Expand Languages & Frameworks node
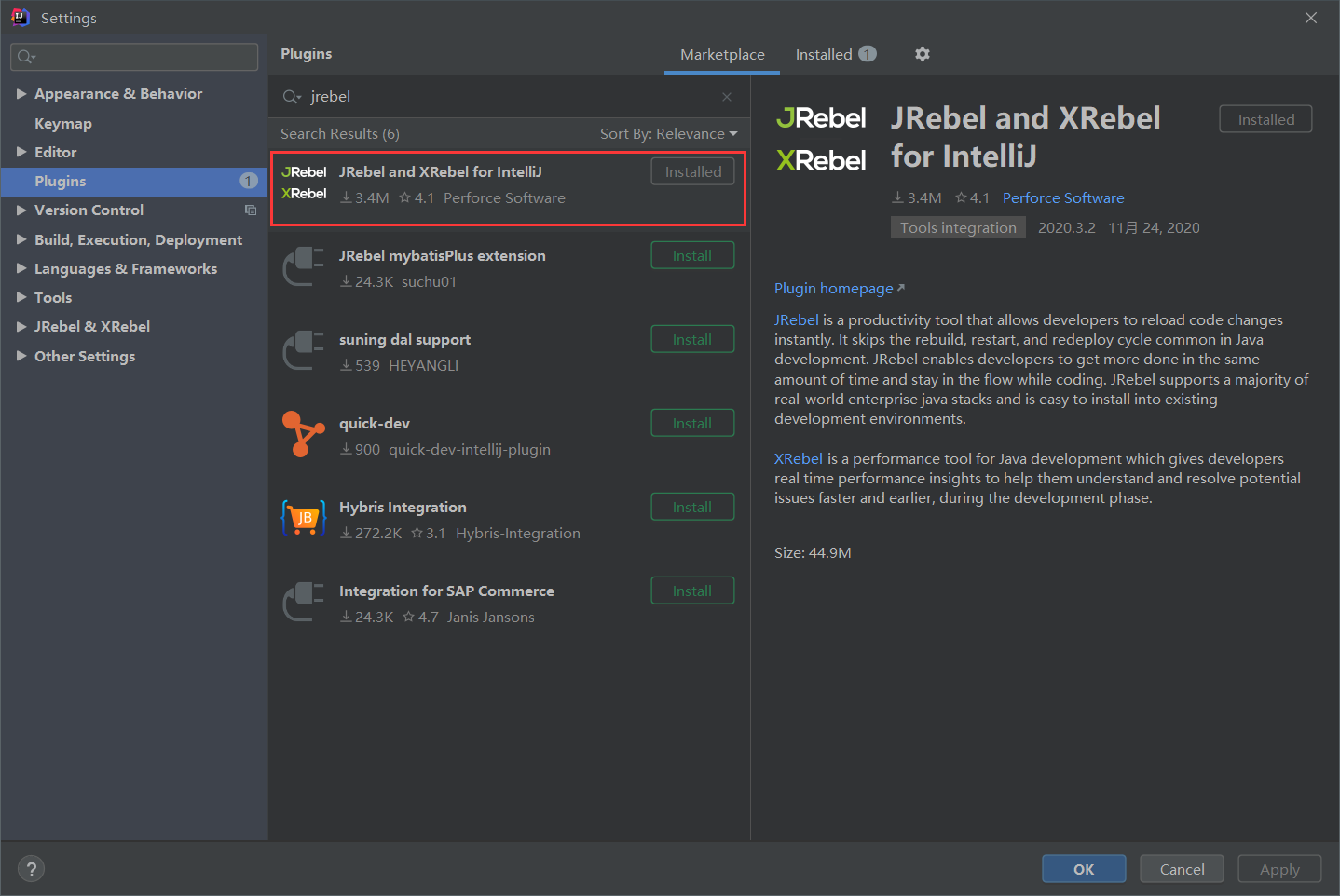 point(21,268)
